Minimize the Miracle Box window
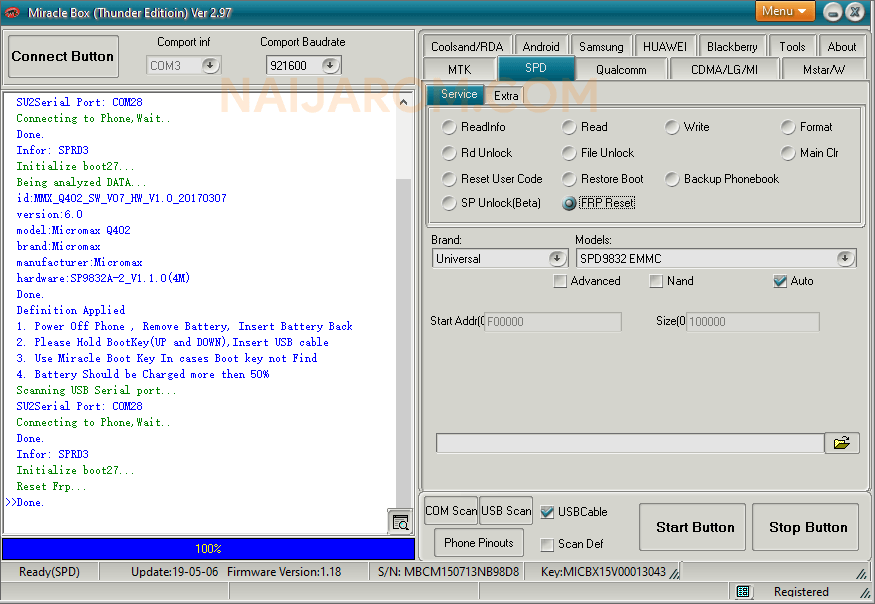Viewport: 875px width, 604px height. click(832, 12)
